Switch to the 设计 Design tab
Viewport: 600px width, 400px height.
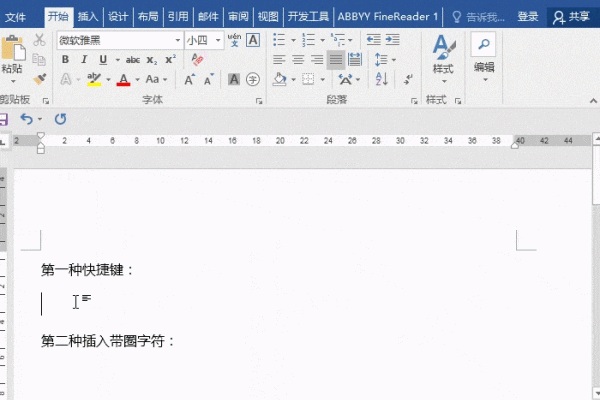click(118, 16)
